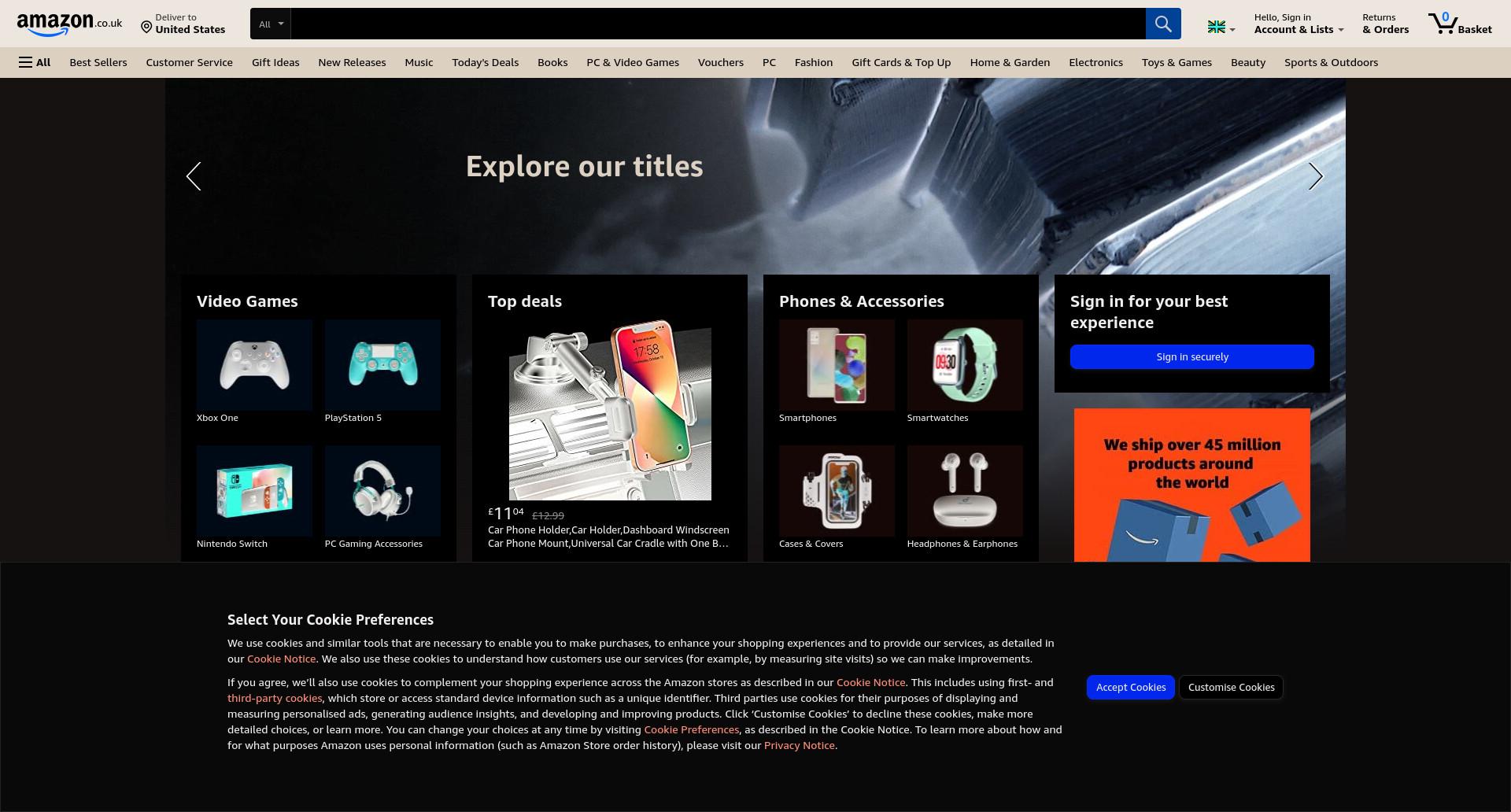The image size is (1511, 812).
Task: Click the search magnifier button
Action: click(x=1163, y=24)
